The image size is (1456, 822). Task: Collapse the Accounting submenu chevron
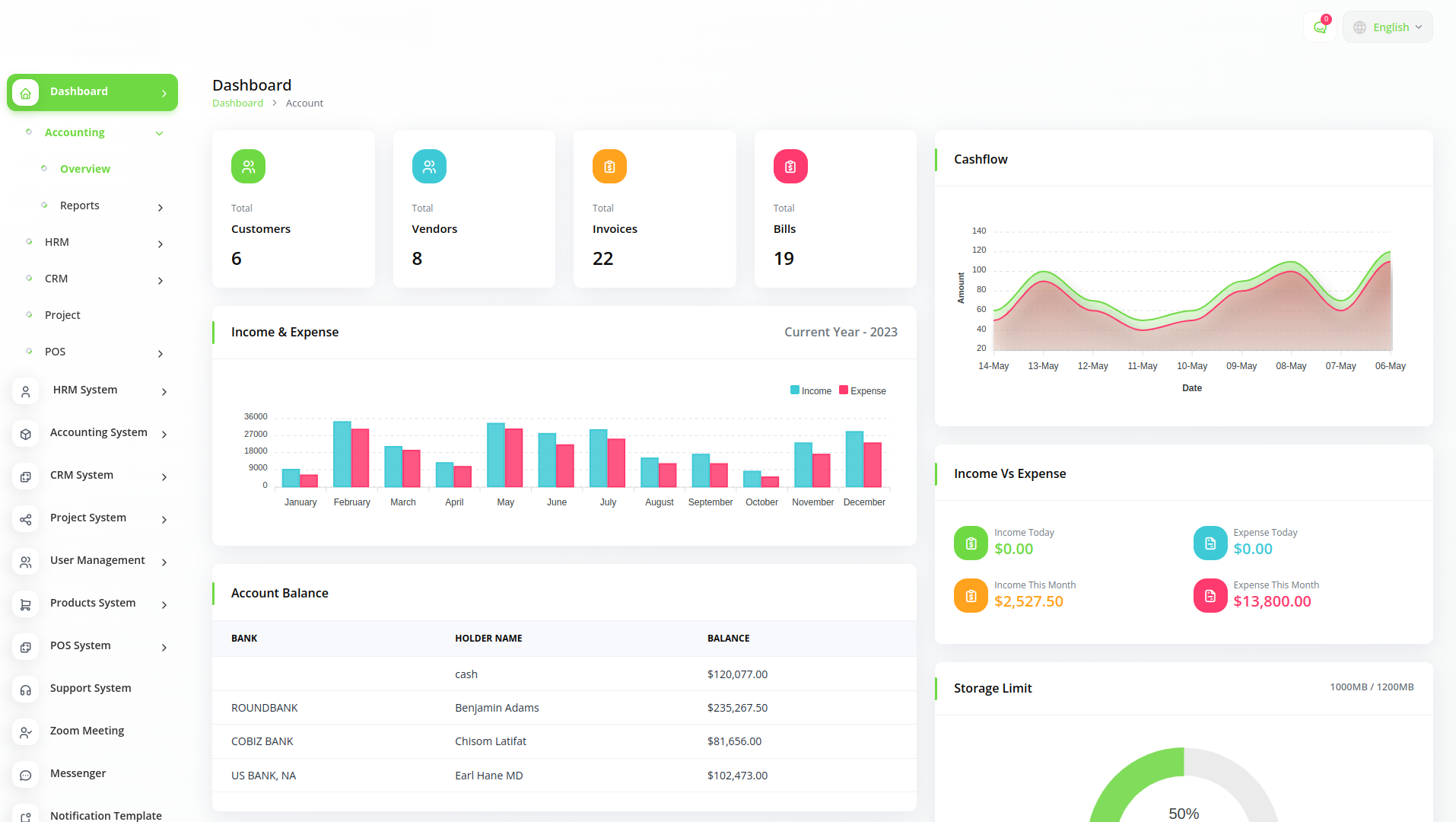[160, 133]
